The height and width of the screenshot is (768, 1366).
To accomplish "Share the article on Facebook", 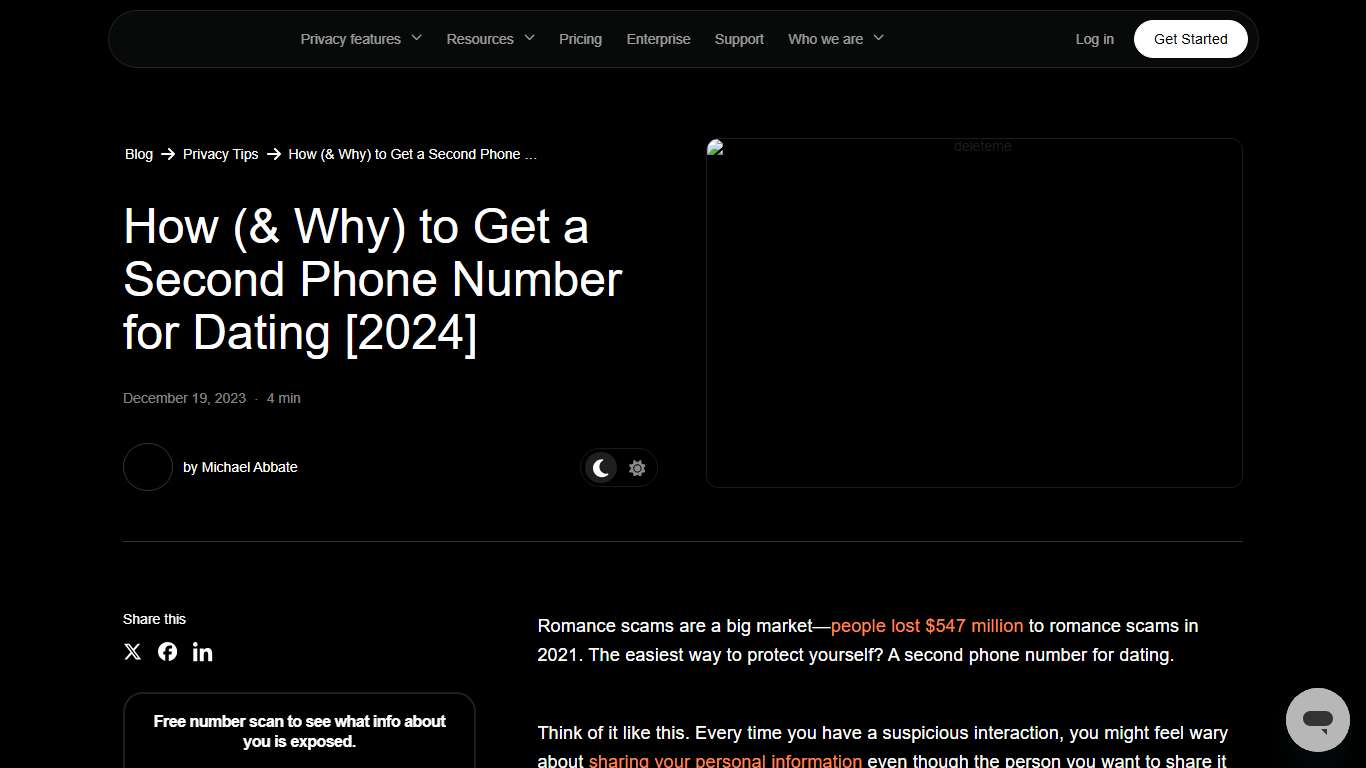I will coord(167,651).
